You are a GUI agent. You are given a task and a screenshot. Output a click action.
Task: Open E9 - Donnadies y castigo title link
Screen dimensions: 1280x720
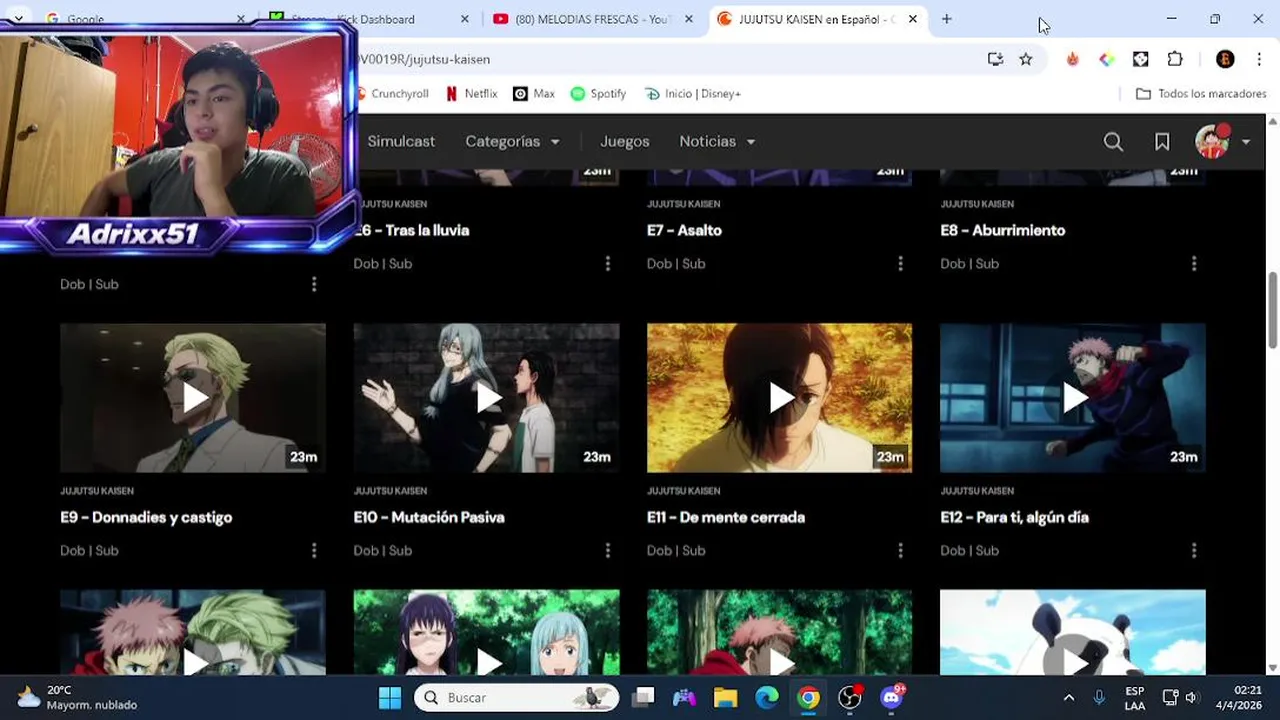pos(146,517)
